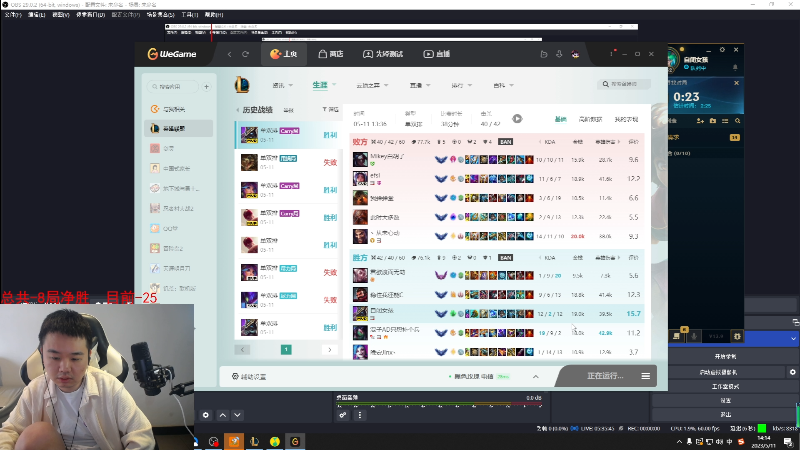Image resolution: width=800 pixels, height=450 pixels.
Task: Open the OBS audio mixer dots menu
Action: (360, 415)
